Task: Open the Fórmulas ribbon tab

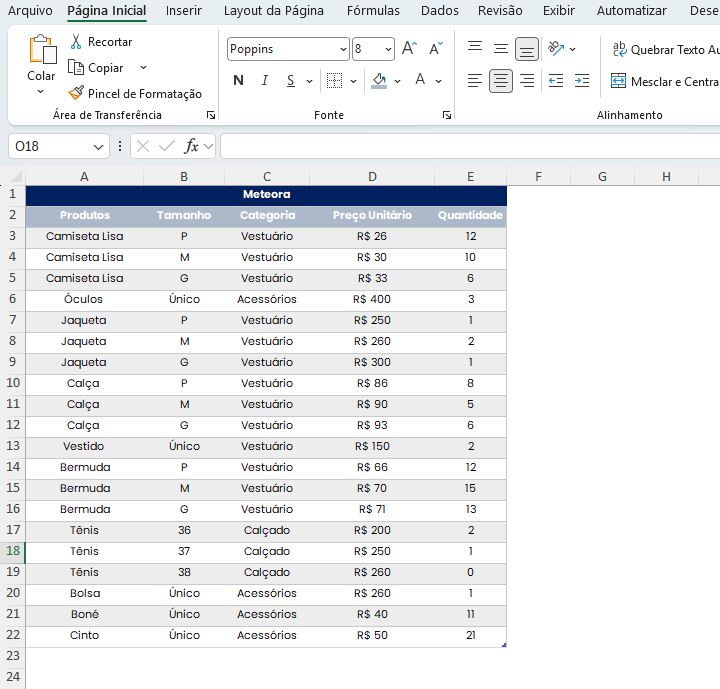Action: pos(373,11)
